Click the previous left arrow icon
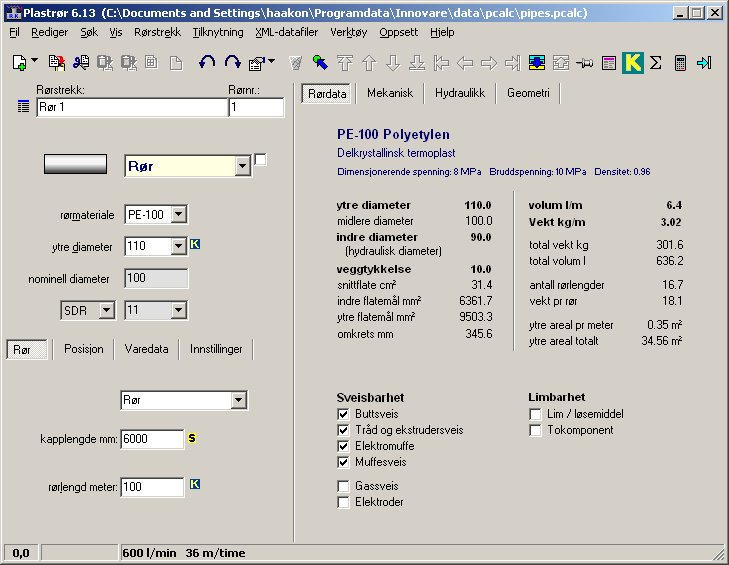Viewport: 729px width, 565px height. (x=465, y=63)
